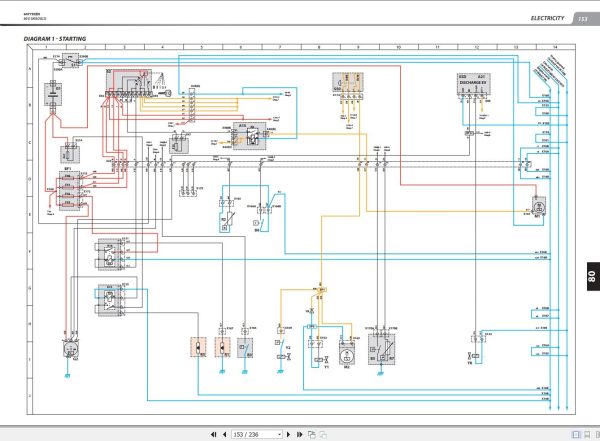The height and width of the screenshot is (441, 600).
Task: Click the ELECTRICITY header label
Action: click(547, 18)
